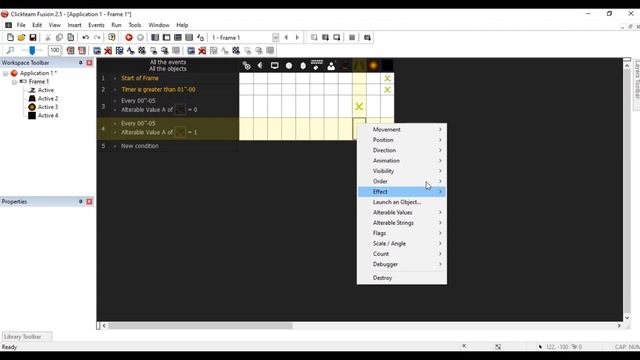
Task: Click Active 4 action checkmark in event 2
Action: 387,89
